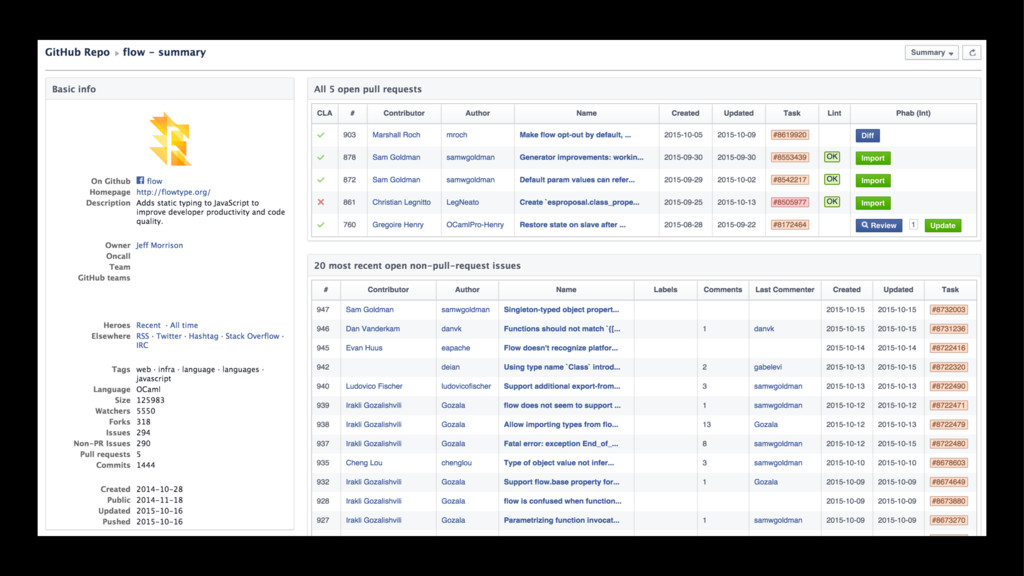
Task: Click the Facebook icon next to flow
Action: [140, 180]
